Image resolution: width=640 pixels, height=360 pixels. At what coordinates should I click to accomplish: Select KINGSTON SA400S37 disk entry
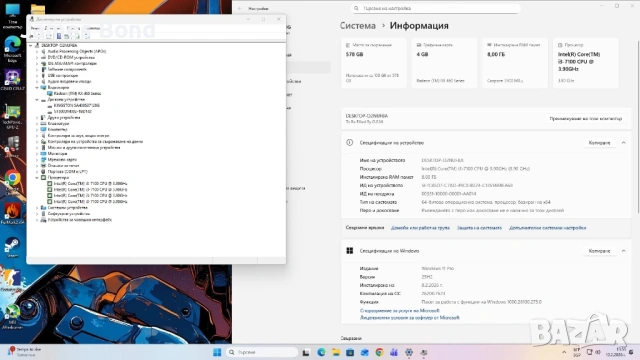point(76,105)
